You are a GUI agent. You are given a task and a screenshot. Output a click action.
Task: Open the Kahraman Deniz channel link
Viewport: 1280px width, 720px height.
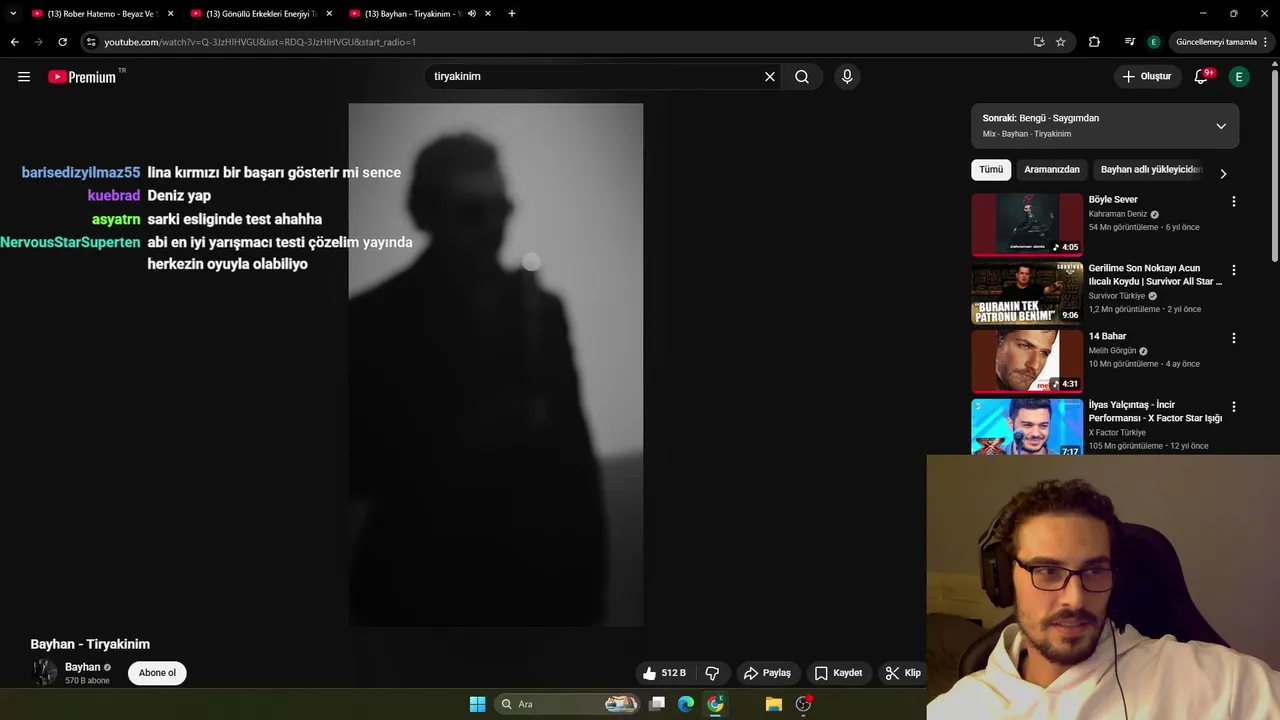click(x=1118, y=214)
